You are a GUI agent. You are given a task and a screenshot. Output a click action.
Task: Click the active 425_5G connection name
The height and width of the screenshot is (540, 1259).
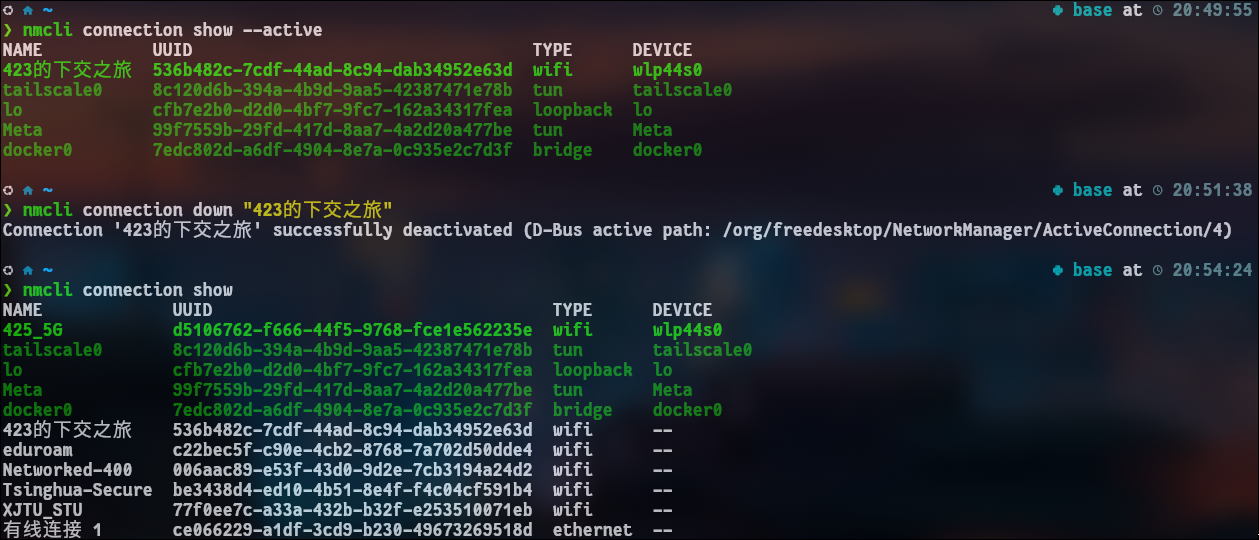pyautogui.click(x=32, y=330)
